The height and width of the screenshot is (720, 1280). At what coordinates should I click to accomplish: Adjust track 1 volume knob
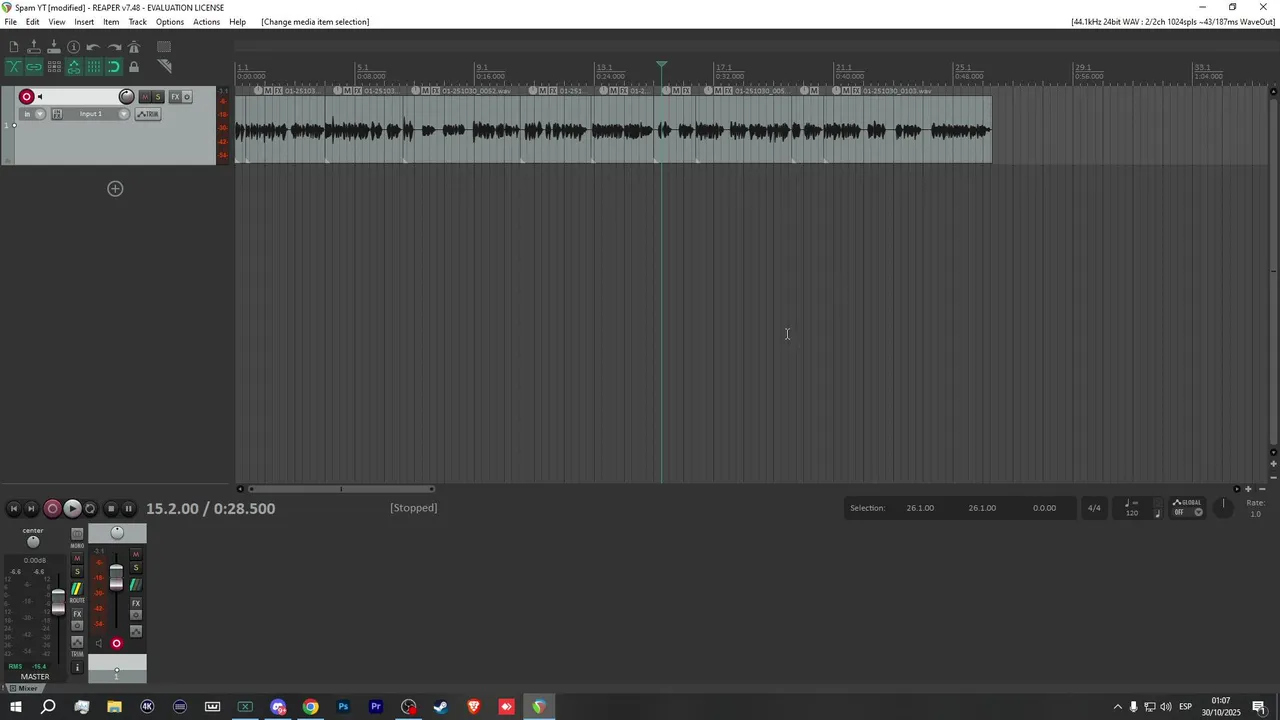click(126, 97)
